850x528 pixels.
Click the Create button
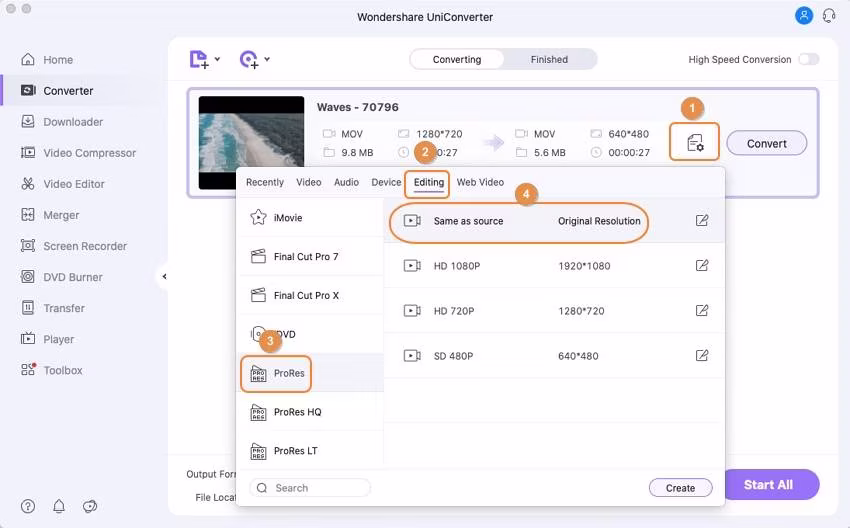click(680, 488)
